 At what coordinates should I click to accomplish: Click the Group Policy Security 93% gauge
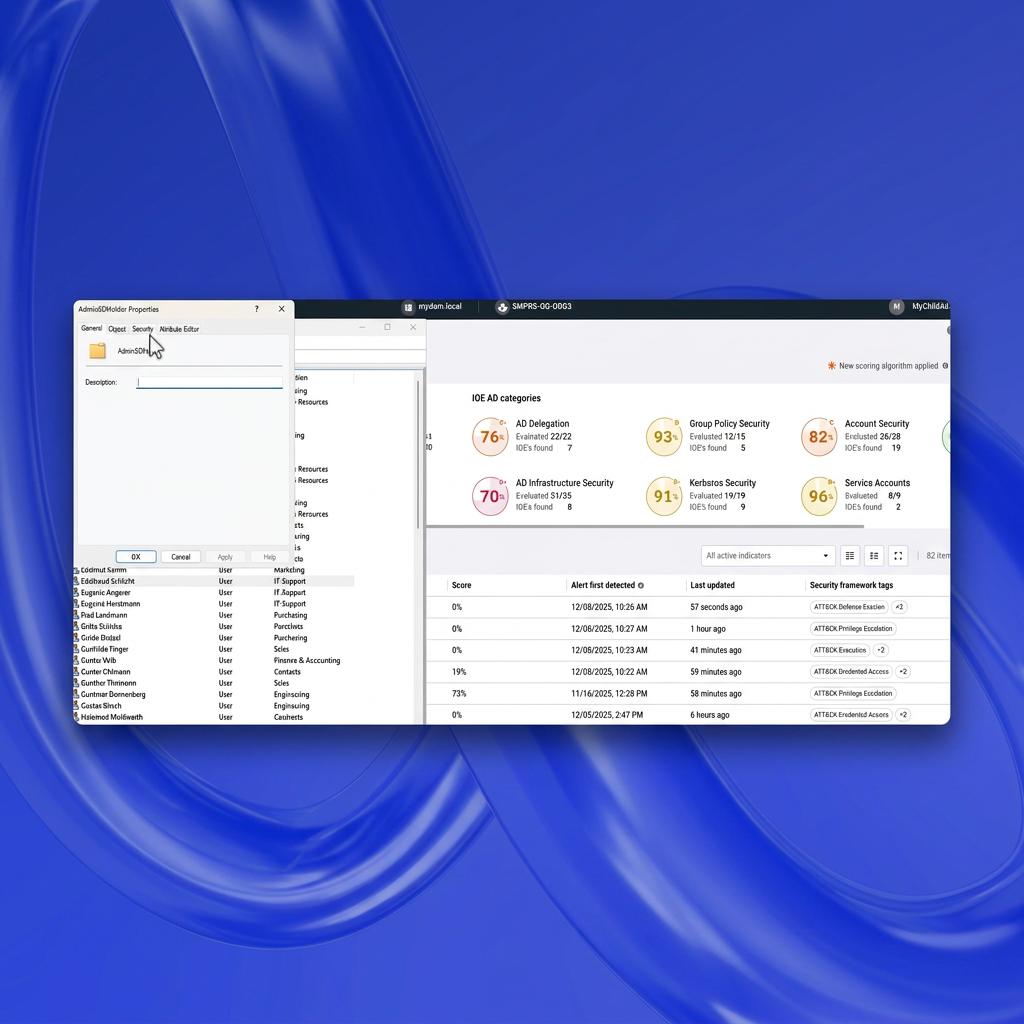[x=664, y=437]
